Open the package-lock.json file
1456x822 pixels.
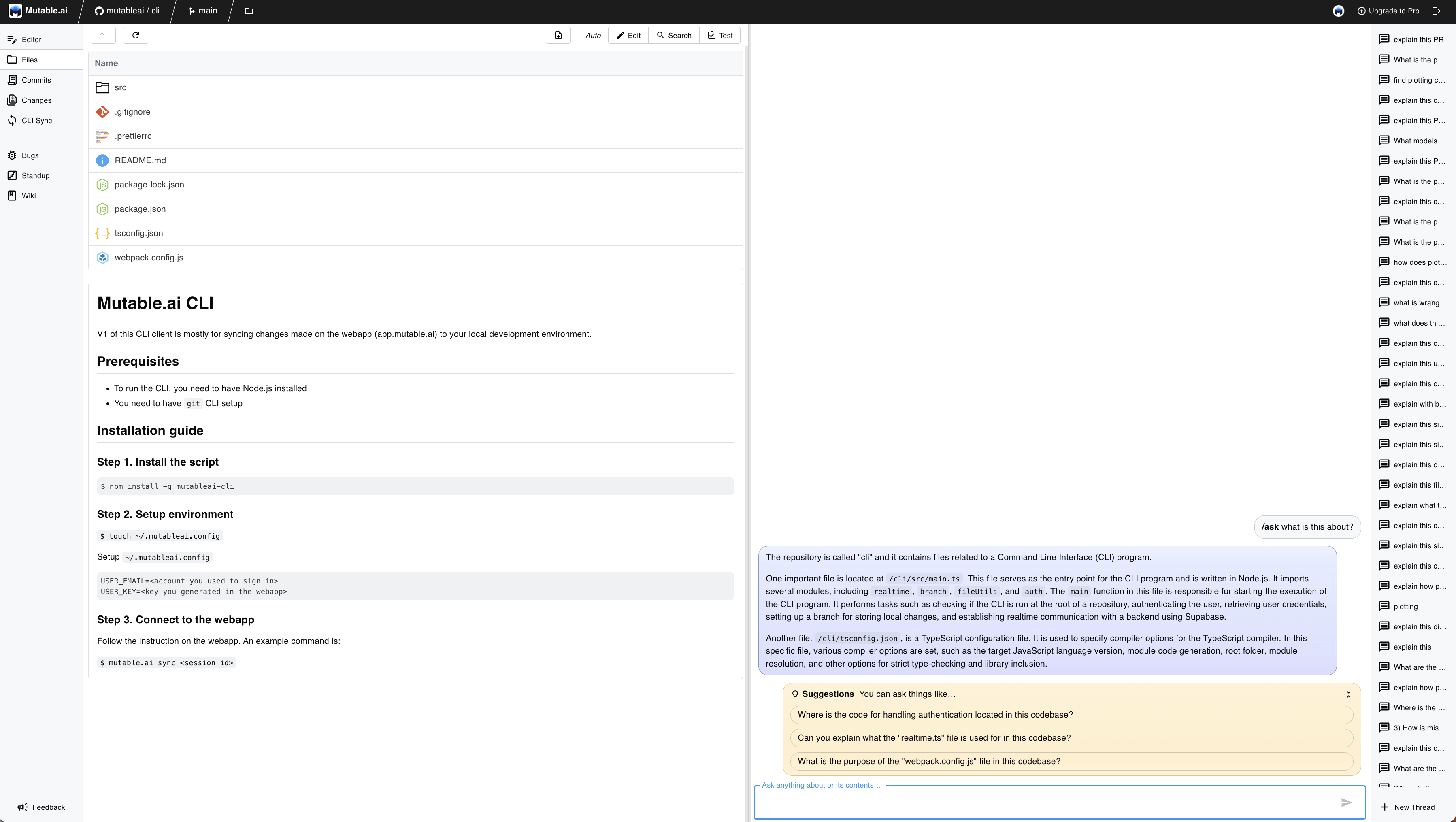click(415, 185)
